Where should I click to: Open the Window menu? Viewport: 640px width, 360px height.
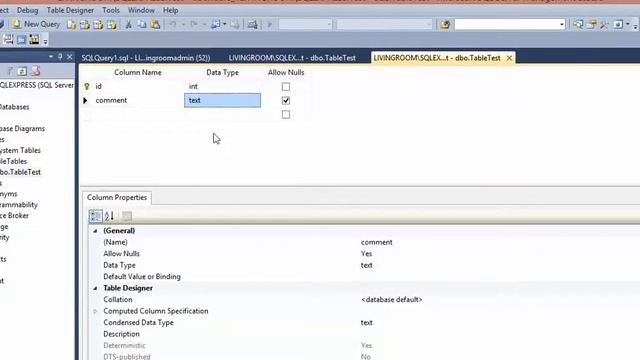pyautogui.click(x=141, y=10)
